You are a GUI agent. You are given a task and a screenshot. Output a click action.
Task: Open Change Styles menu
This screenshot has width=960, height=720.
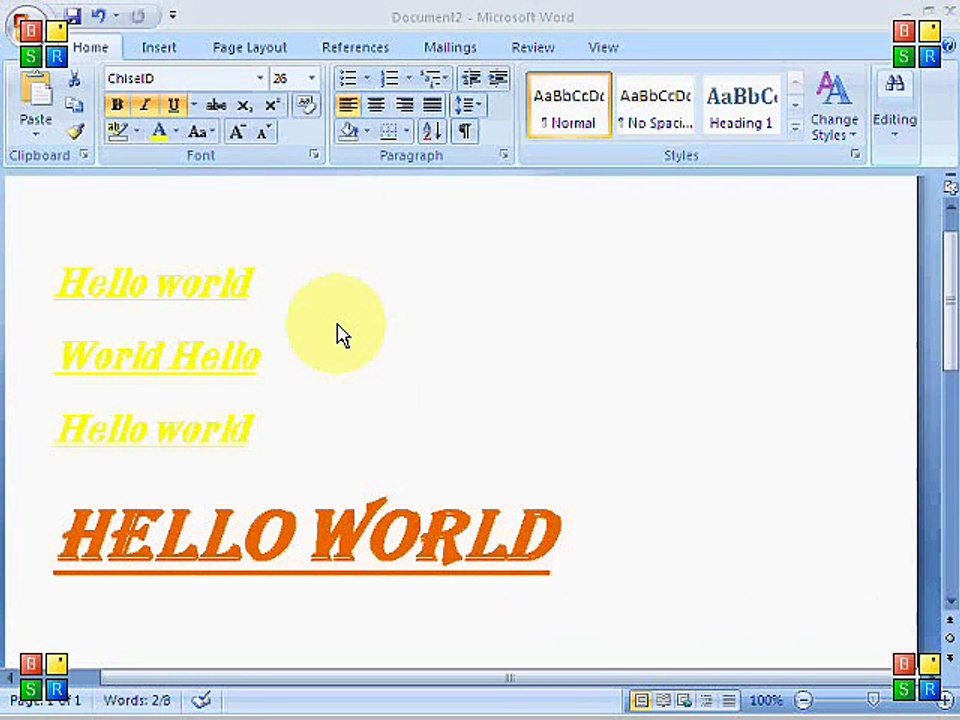point(833,106)
